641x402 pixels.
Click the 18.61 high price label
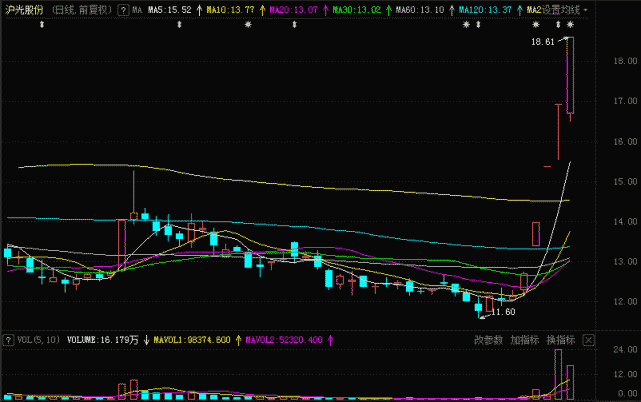pos(542,42)
